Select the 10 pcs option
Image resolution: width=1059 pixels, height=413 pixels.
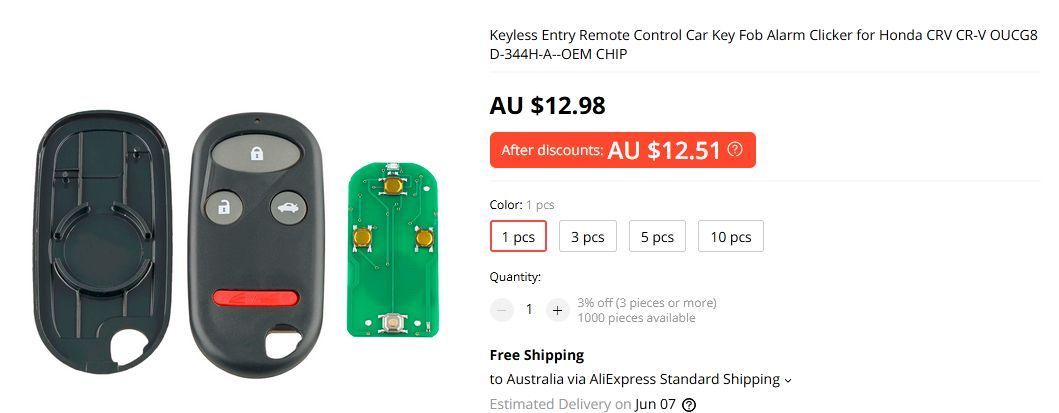(x=731, y=236)
